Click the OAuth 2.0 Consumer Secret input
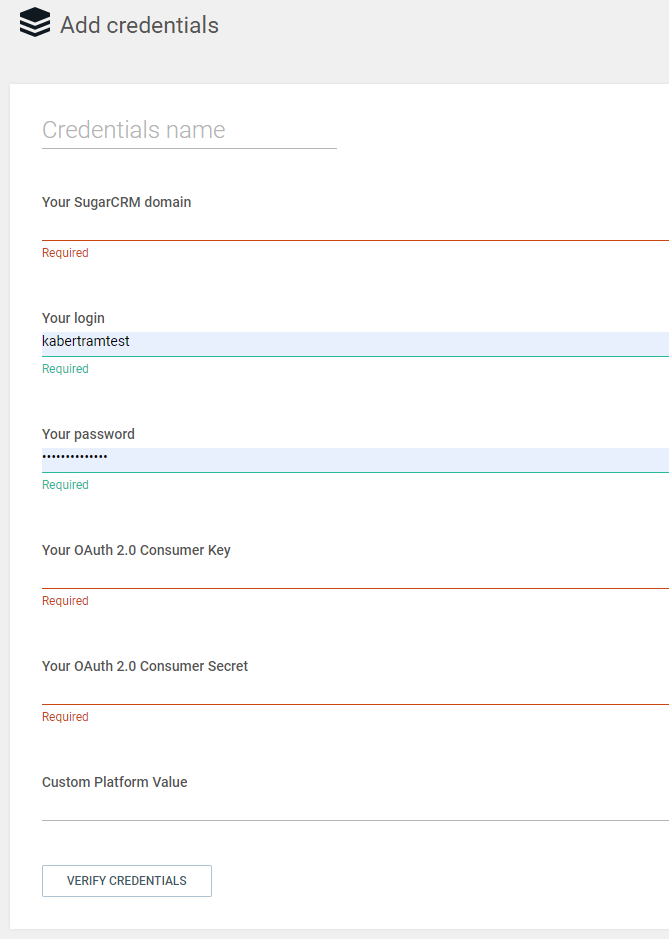Image resolution: width=669 pixels, height=939 pixels. click(355, 691)
